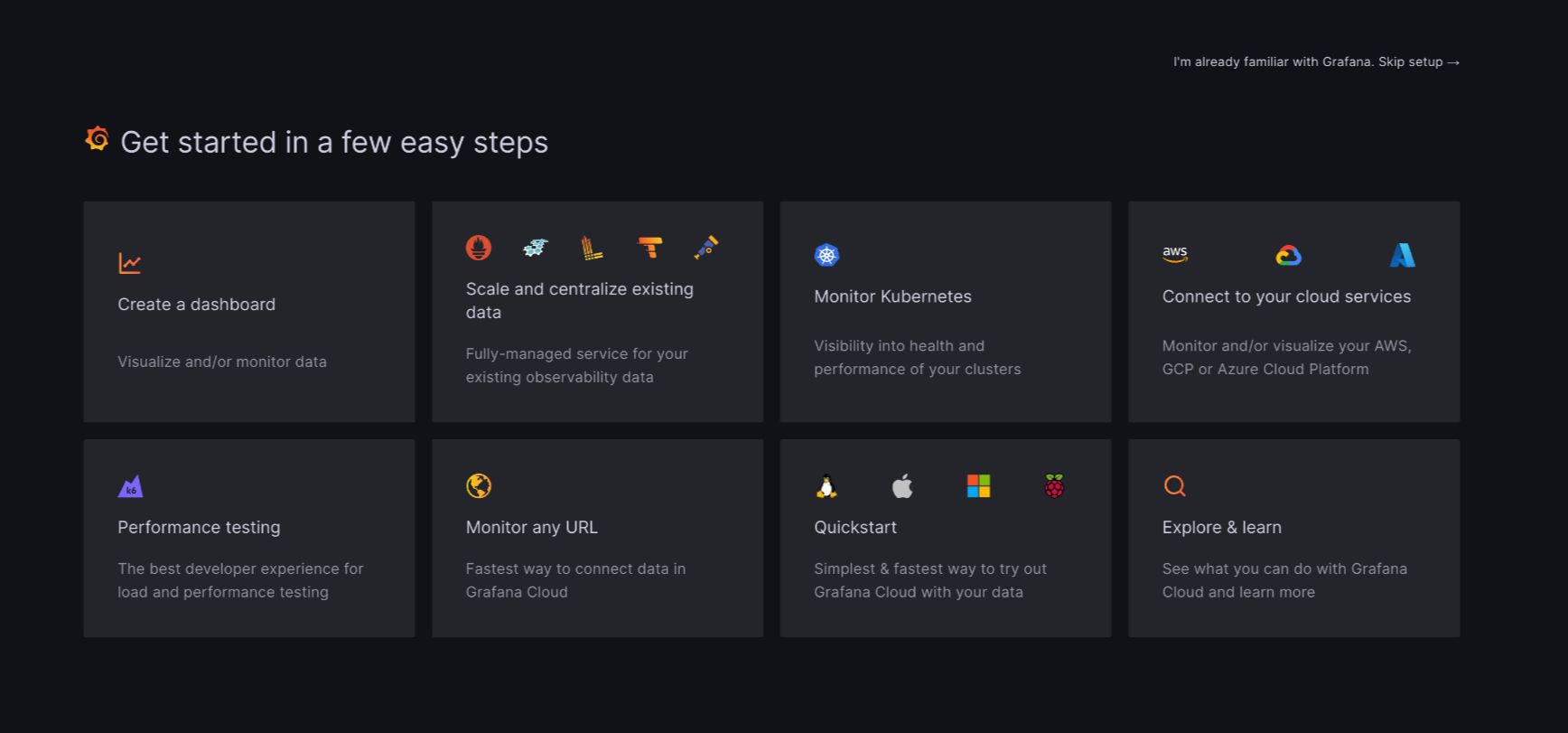This screenshot has height=733, width=1568.
Task: Click the Kubernetes wheel icon
Action: pos(826,255)
